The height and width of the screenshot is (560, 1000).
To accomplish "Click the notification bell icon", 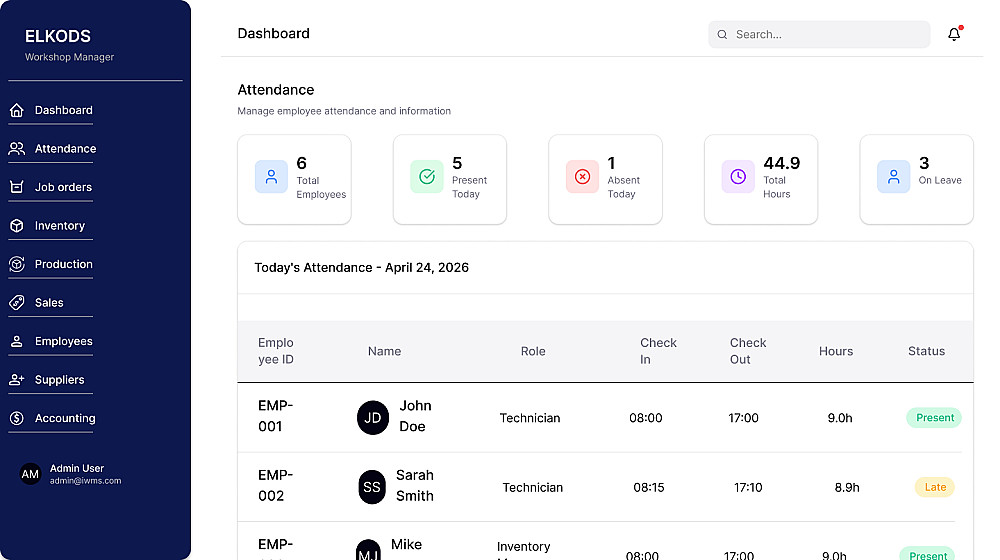I will [x=953, y=34].
